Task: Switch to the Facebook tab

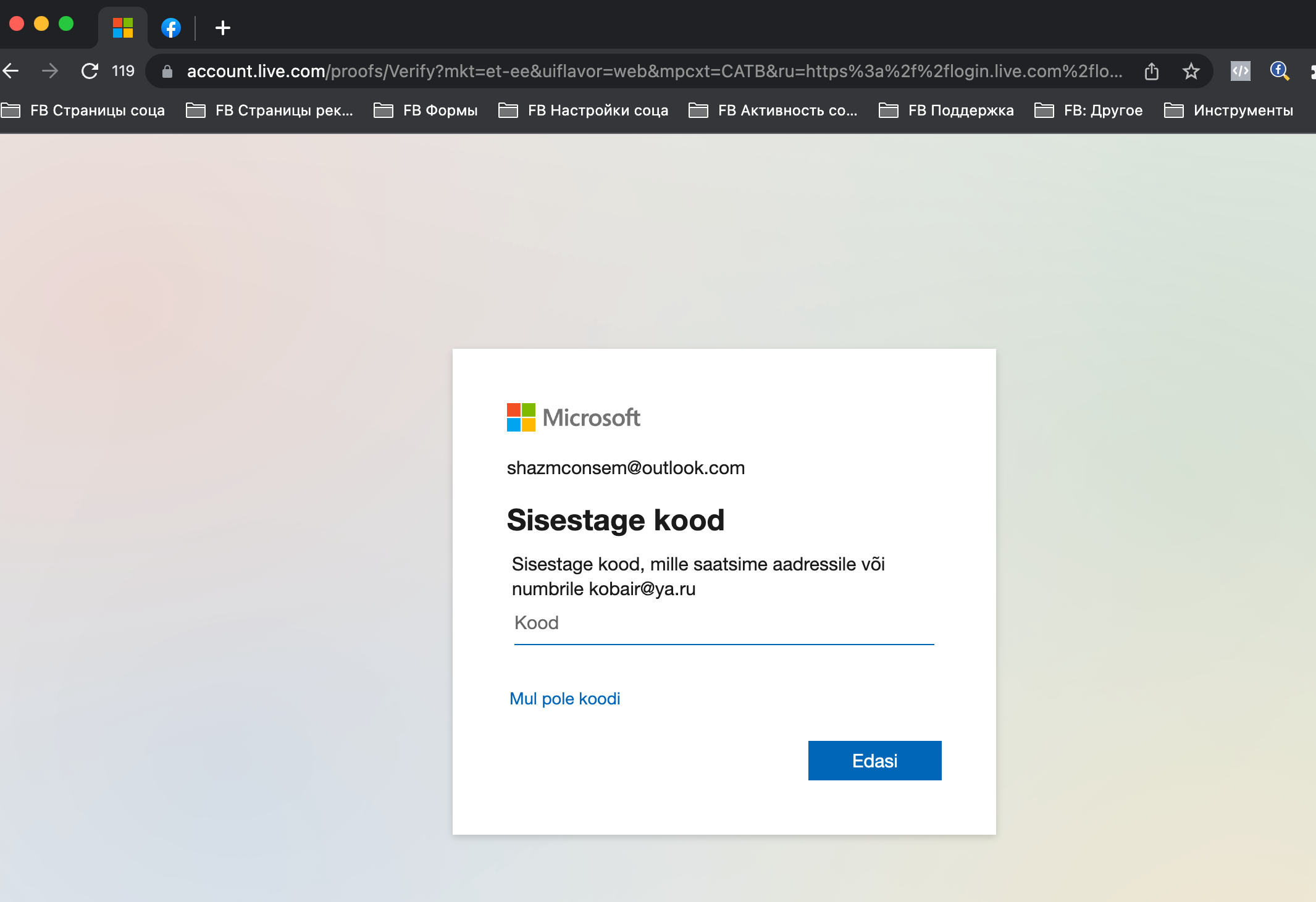Action: pos(171,28)
